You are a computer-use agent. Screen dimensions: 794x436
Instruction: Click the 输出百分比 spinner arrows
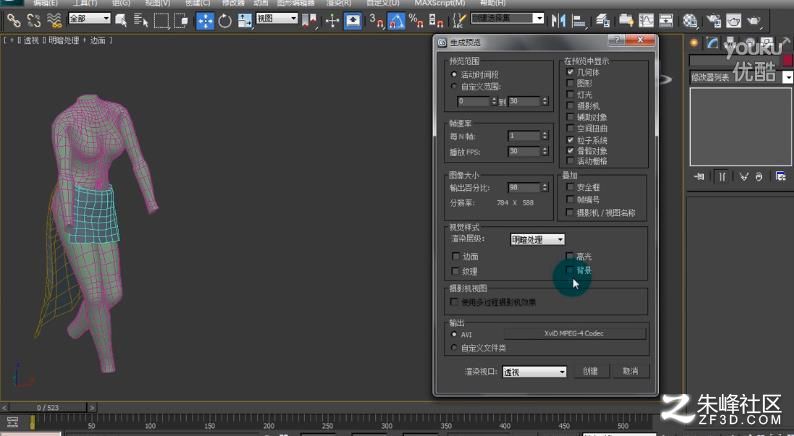pyautogui.click(x=545, y=187)
